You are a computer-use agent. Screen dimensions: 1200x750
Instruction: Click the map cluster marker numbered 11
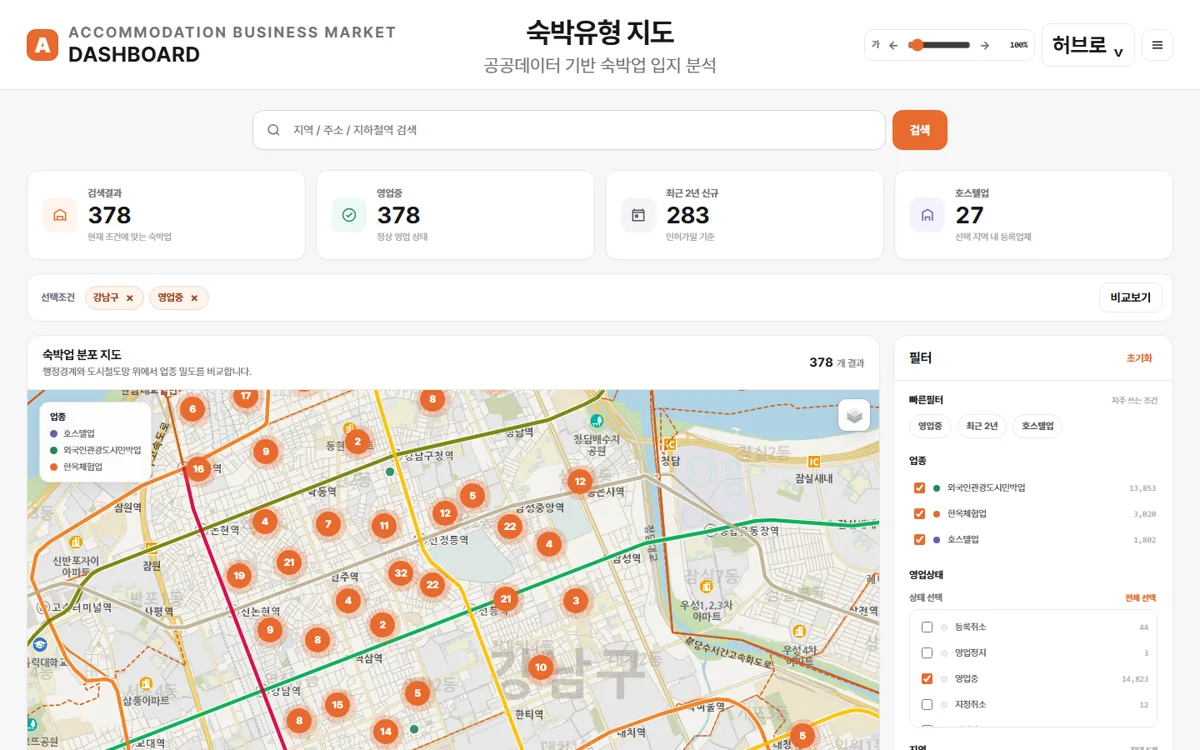384,525
